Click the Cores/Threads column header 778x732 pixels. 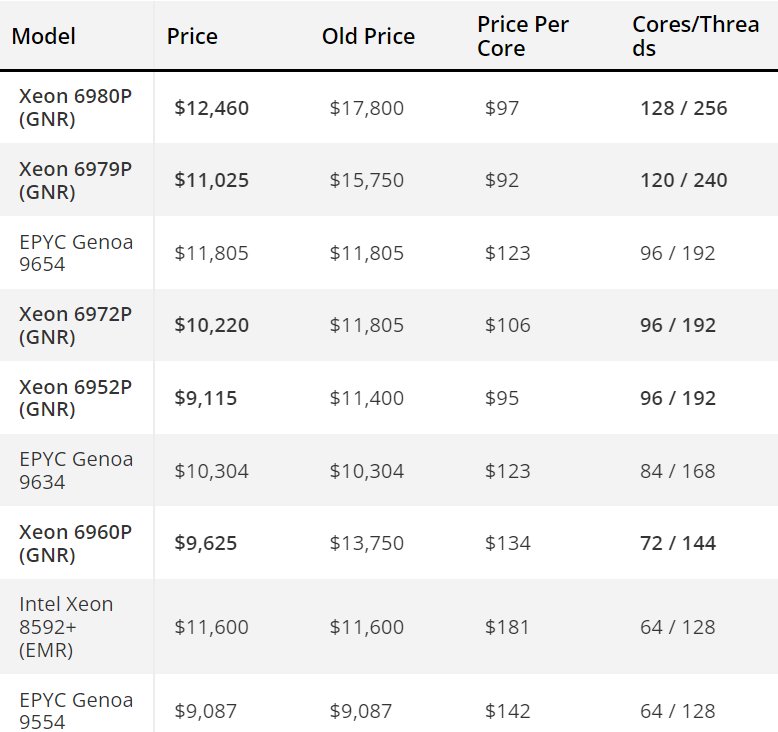pos(696,36)
